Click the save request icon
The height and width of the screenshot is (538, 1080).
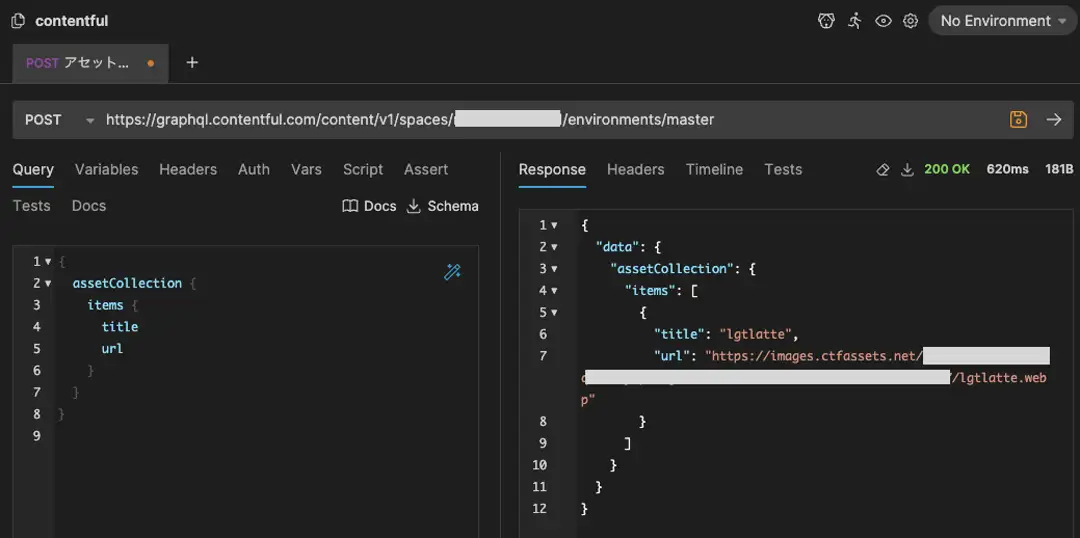(1018, 120)
